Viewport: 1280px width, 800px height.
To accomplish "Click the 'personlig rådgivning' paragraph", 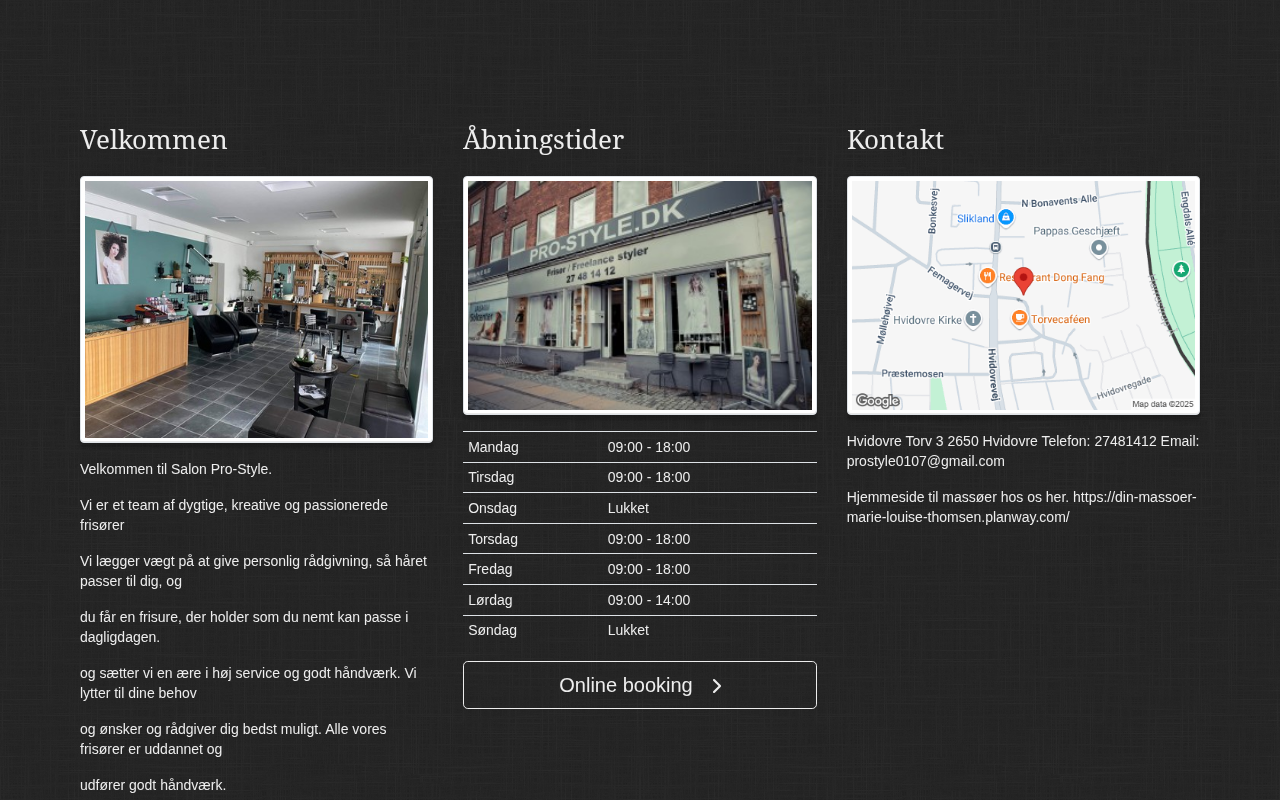I will (254, 571).
